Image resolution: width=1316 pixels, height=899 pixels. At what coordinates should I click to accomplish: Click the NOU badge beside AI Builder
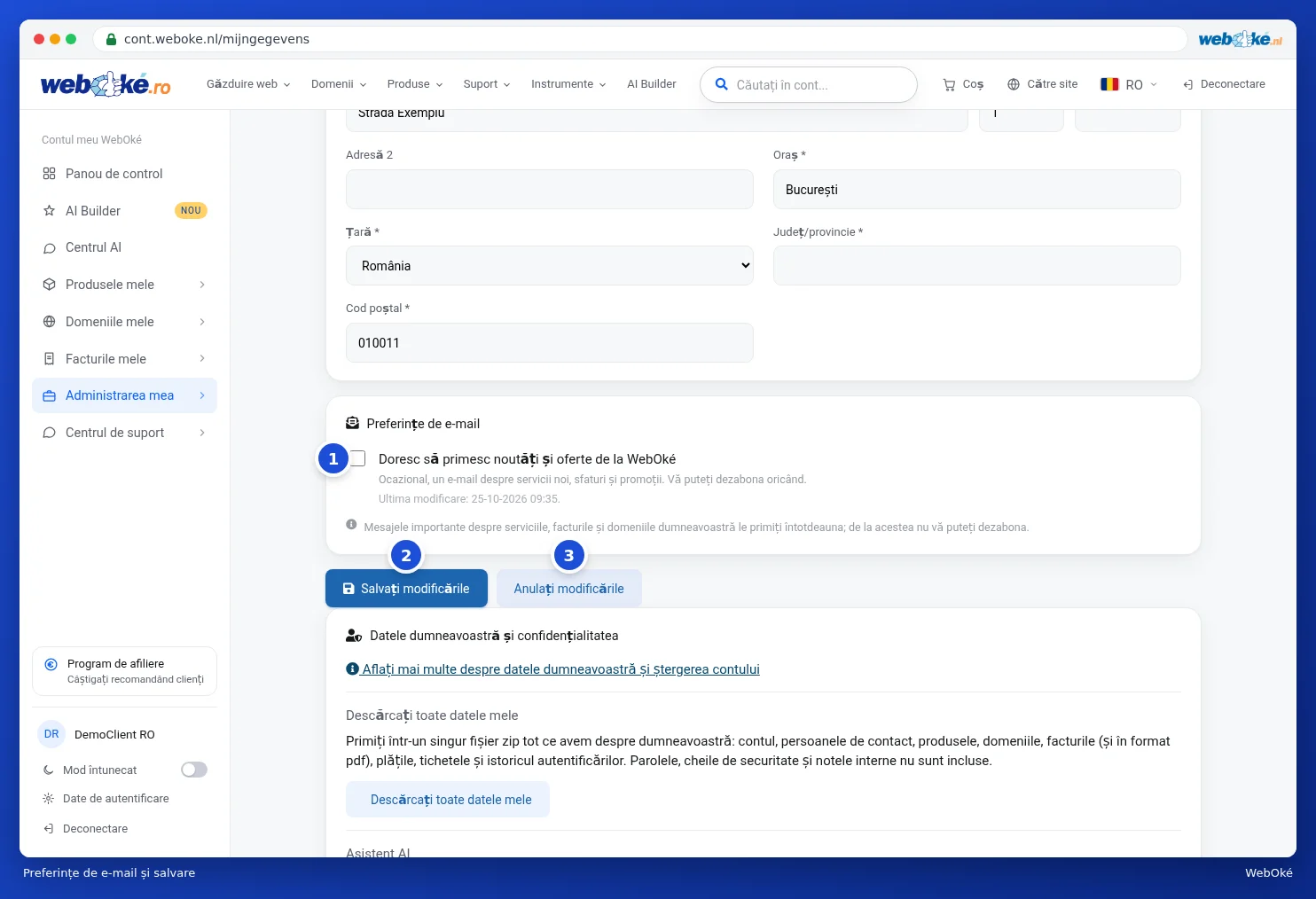click(x=191, y=211)
